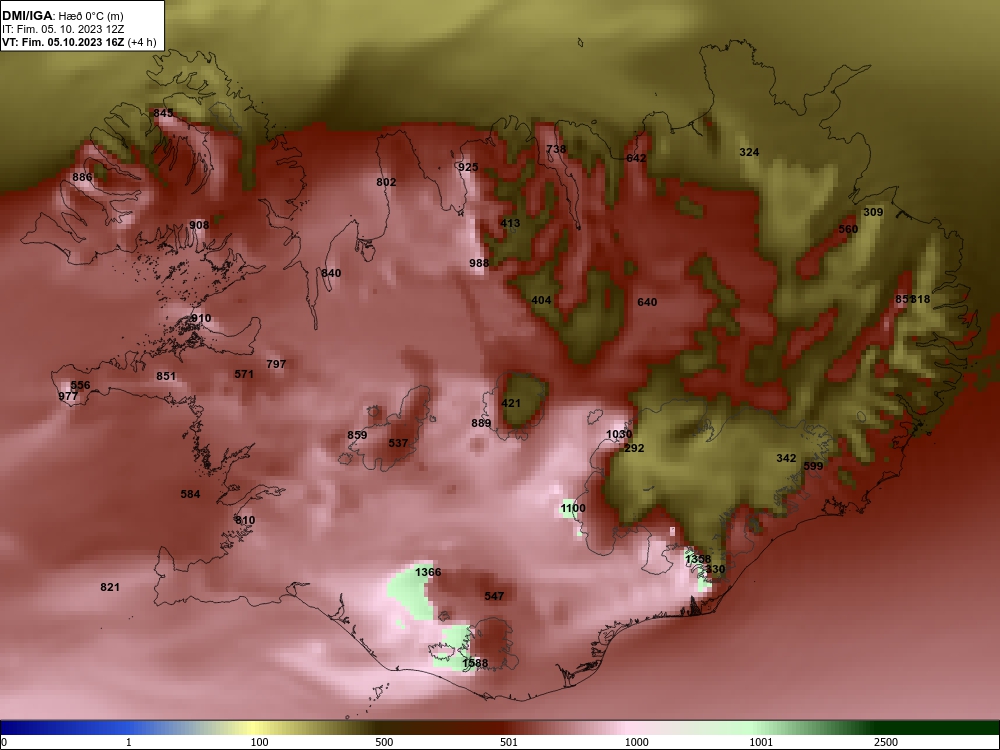Click the 859 value on the map

pyautogui.click(x=357, y=435)
